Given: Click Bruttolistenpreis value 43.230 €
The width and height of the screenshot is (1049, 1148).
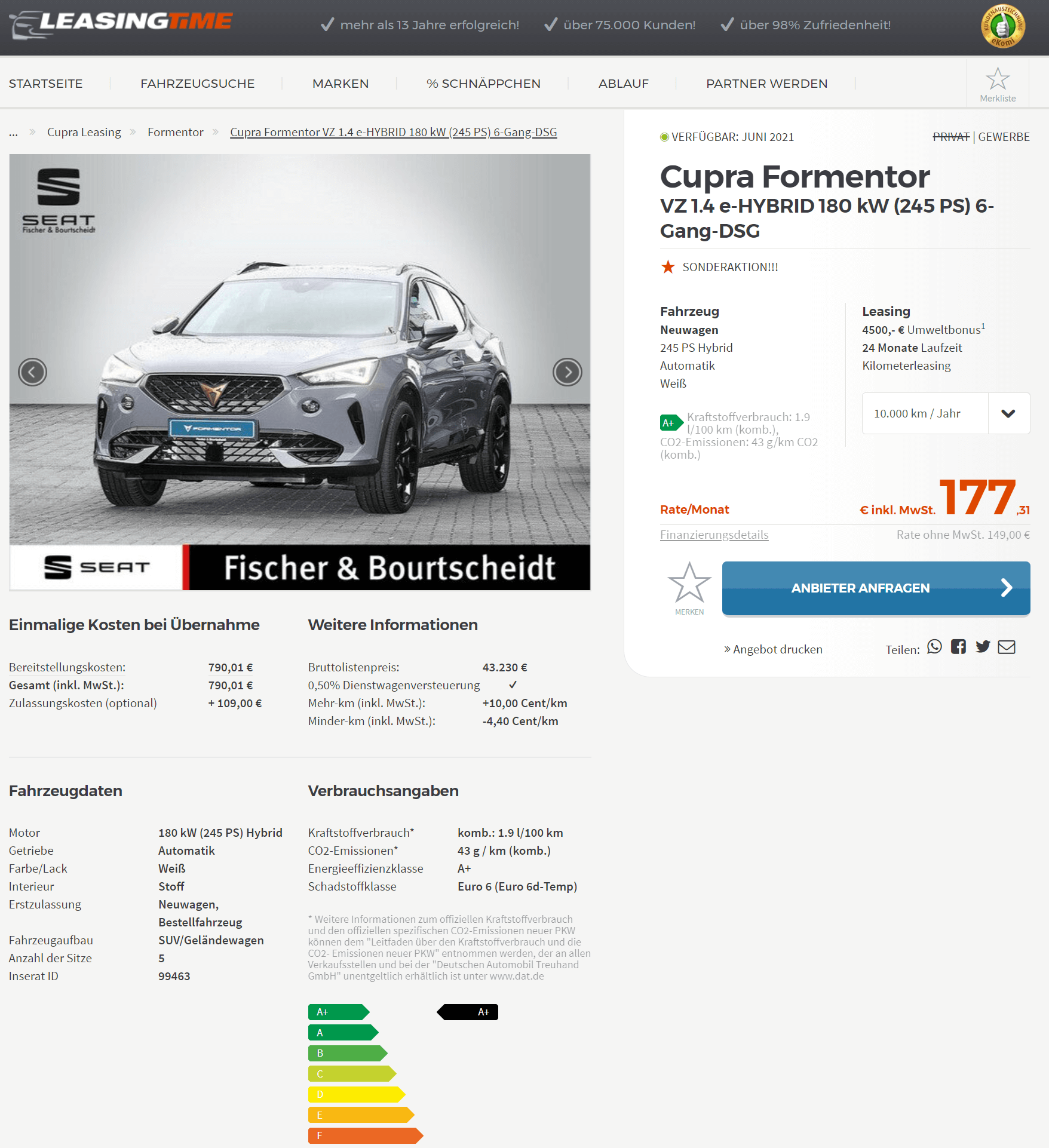Looking at the screenshot, I should tap(505, 667).
